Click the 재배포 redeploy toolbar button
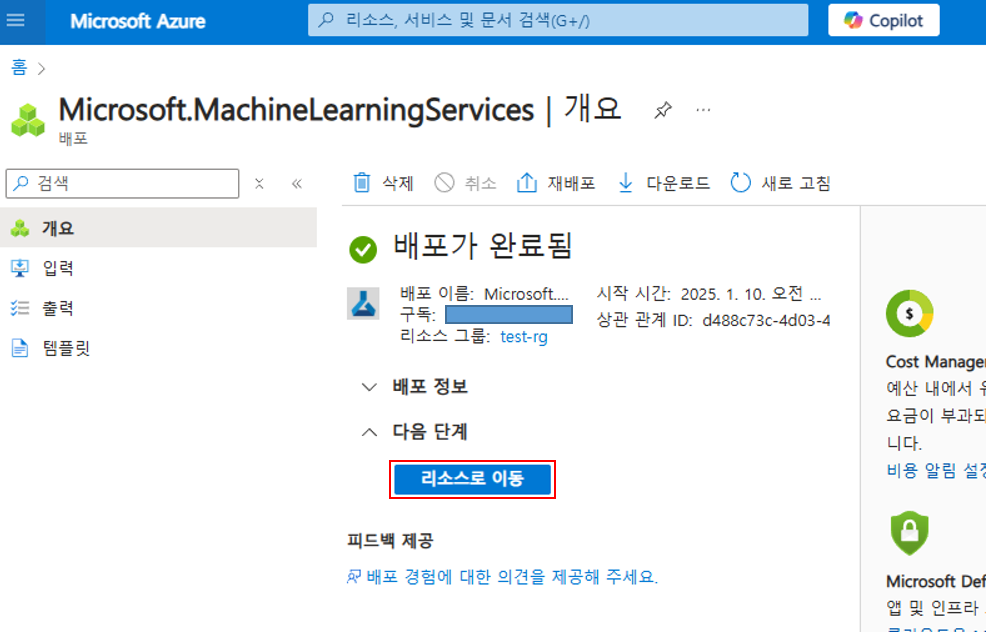Viewport: 988px width, 633px height. [x=556, y=183]
